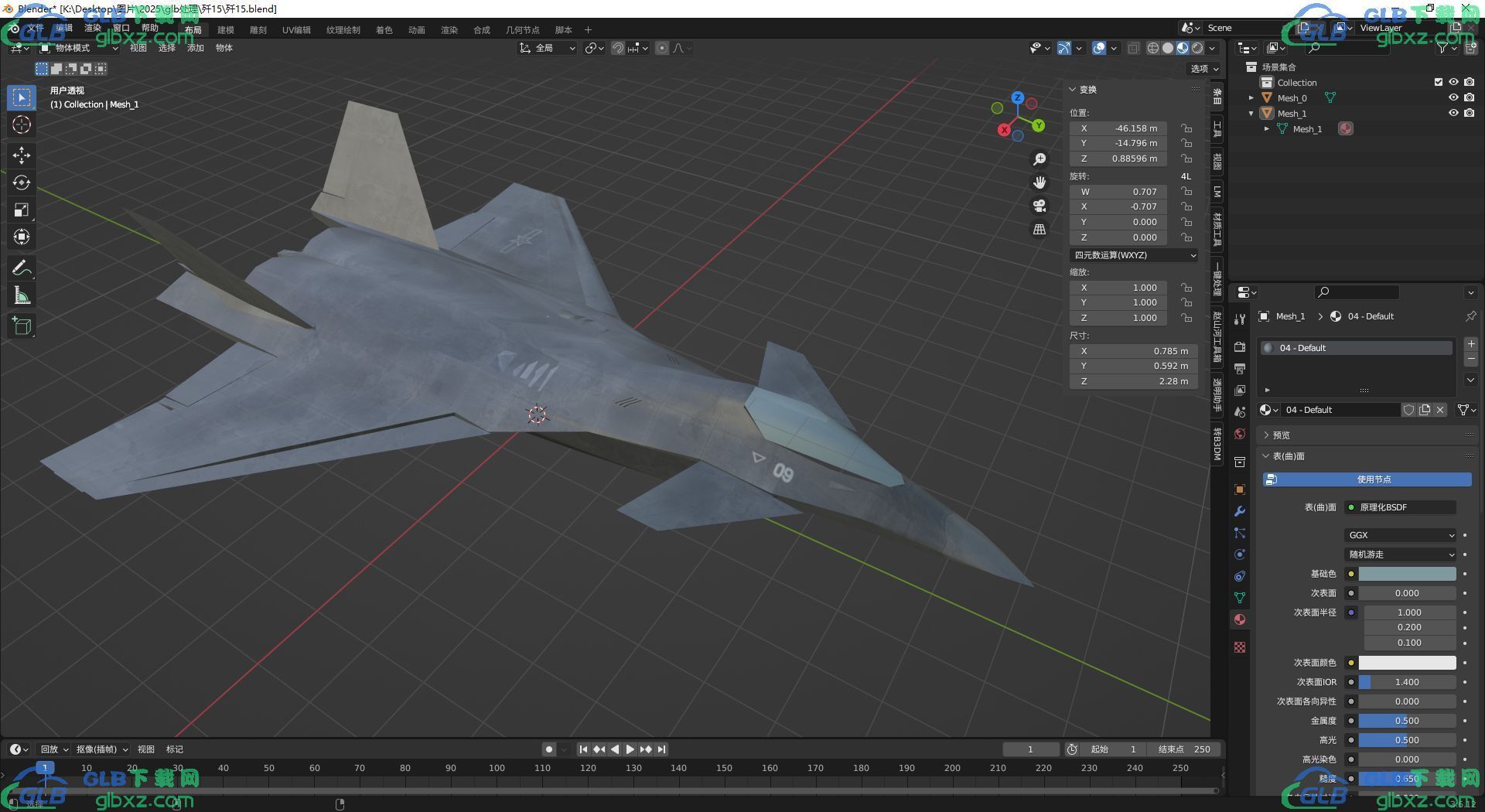Toggle snapping magnet in header

pos(618,48)
